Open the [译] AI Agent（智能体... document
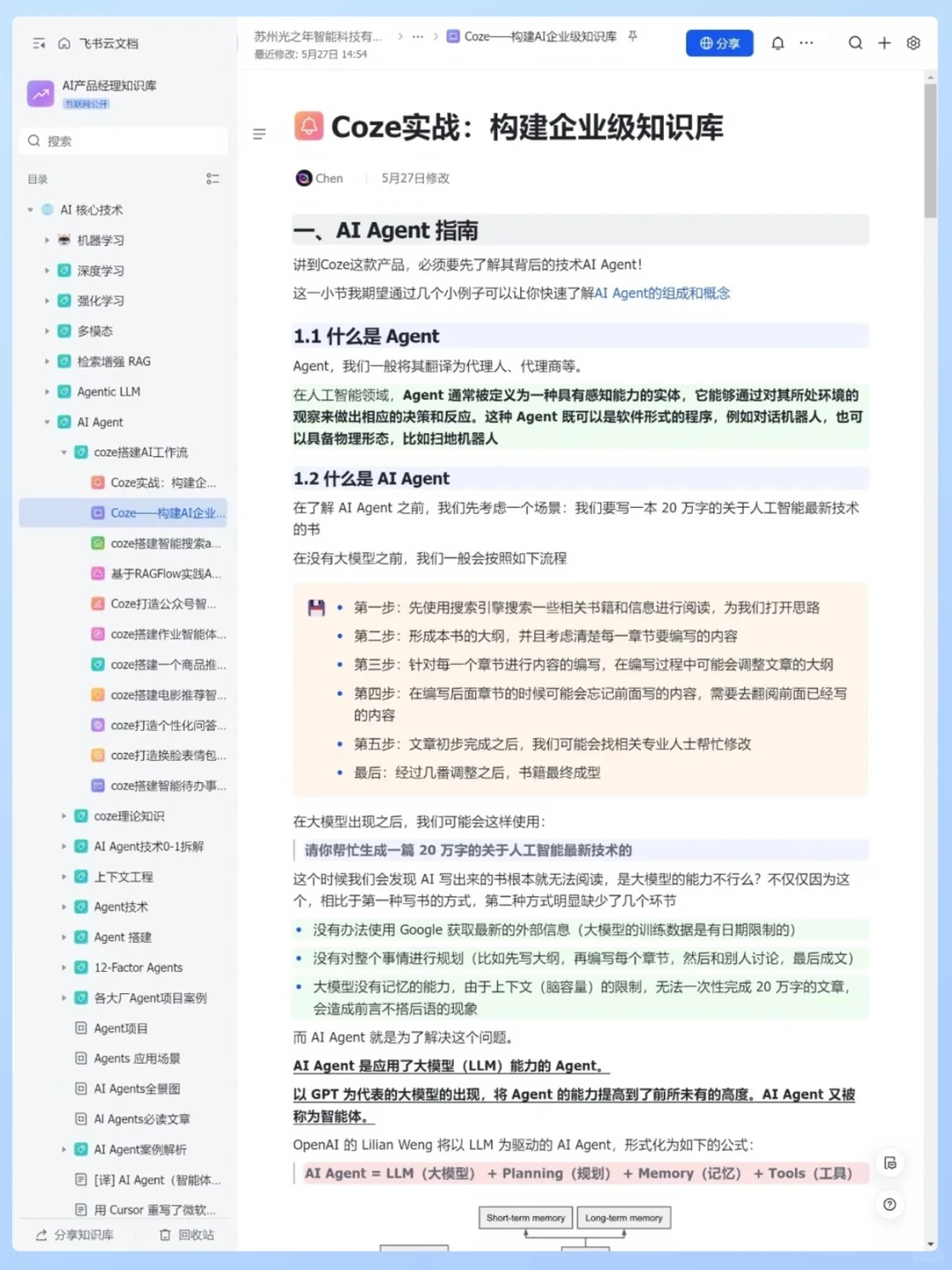The height and width of the screenshot is (1270, 952). coord(157,1180)
